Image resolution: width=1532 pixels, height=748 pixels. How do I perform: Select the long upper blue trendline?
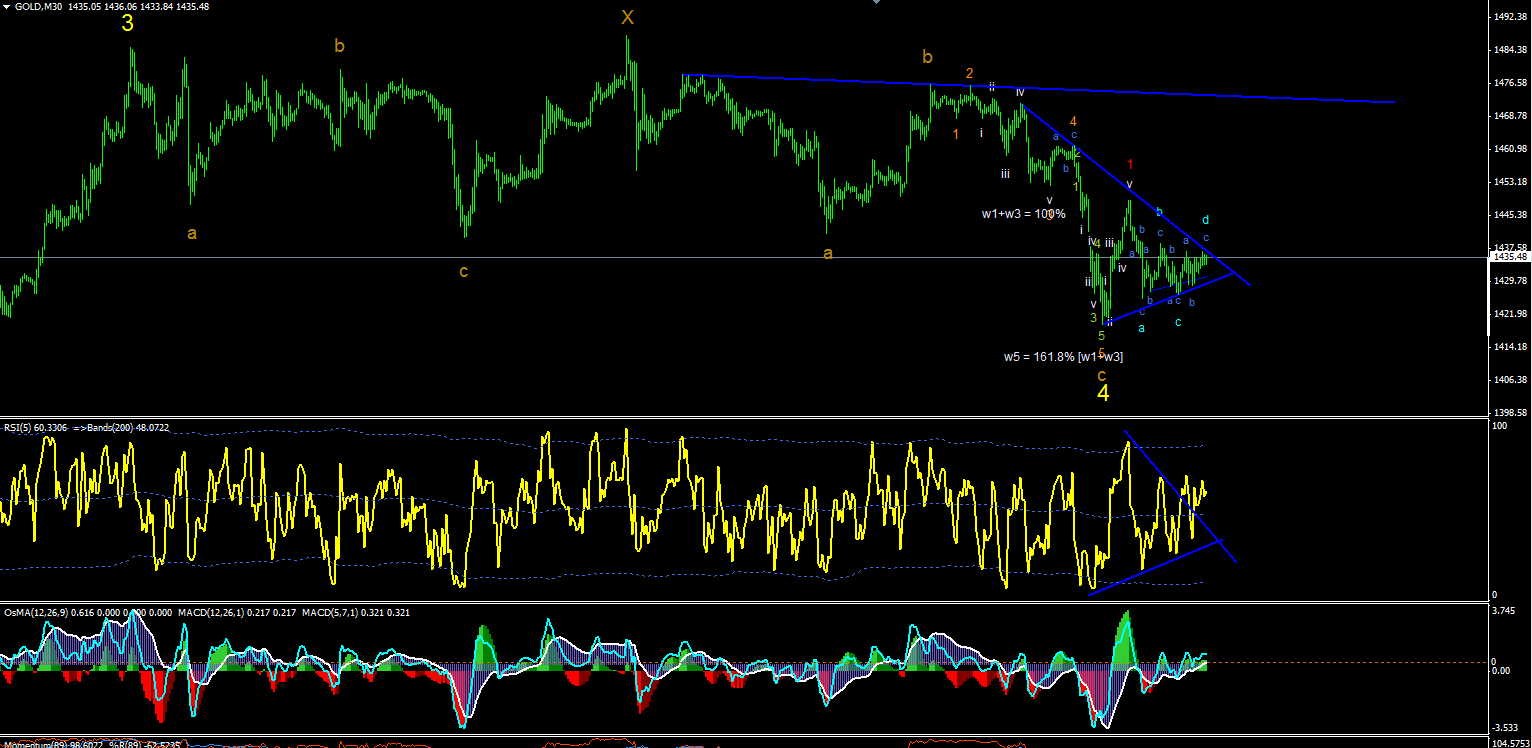[1037, 89]
